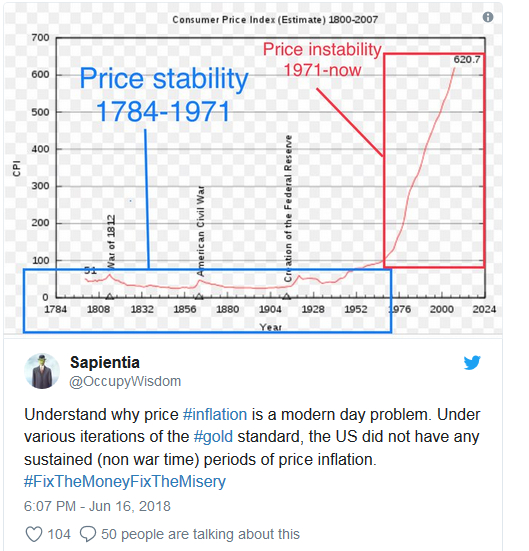Click the blue Price stability heading
529x551 pixels.
coord(164,95)
